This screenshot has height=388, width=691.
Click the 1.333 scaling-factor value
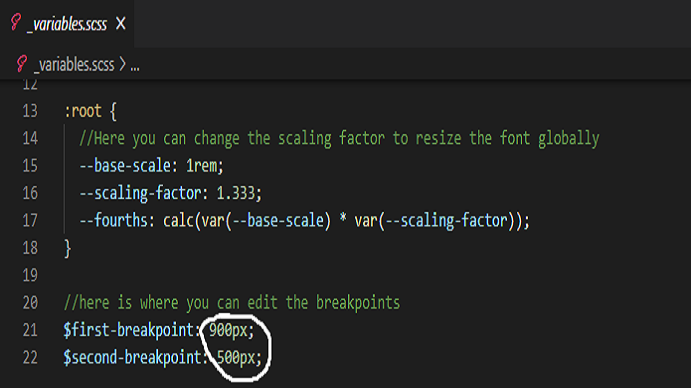pyautogui.click(x=236, y=193)
